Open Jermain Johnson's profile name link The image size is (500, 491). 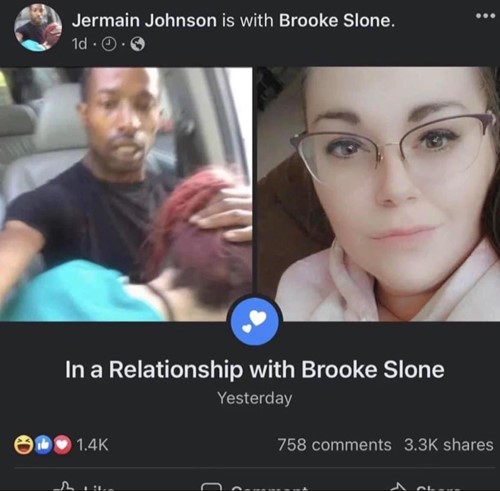click(144, 21)
